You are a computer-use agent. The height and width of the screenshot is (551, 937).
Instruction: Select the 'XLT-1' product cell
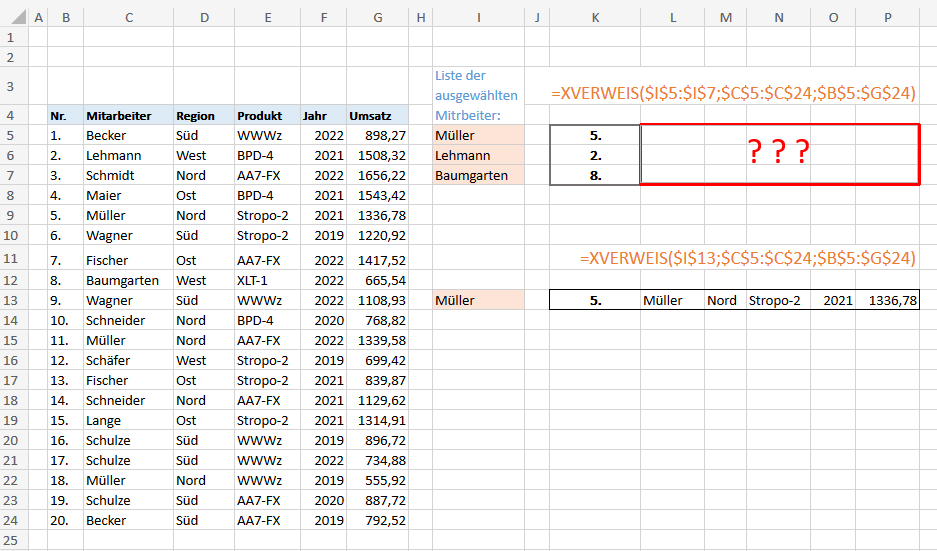(x=268, y=280)
